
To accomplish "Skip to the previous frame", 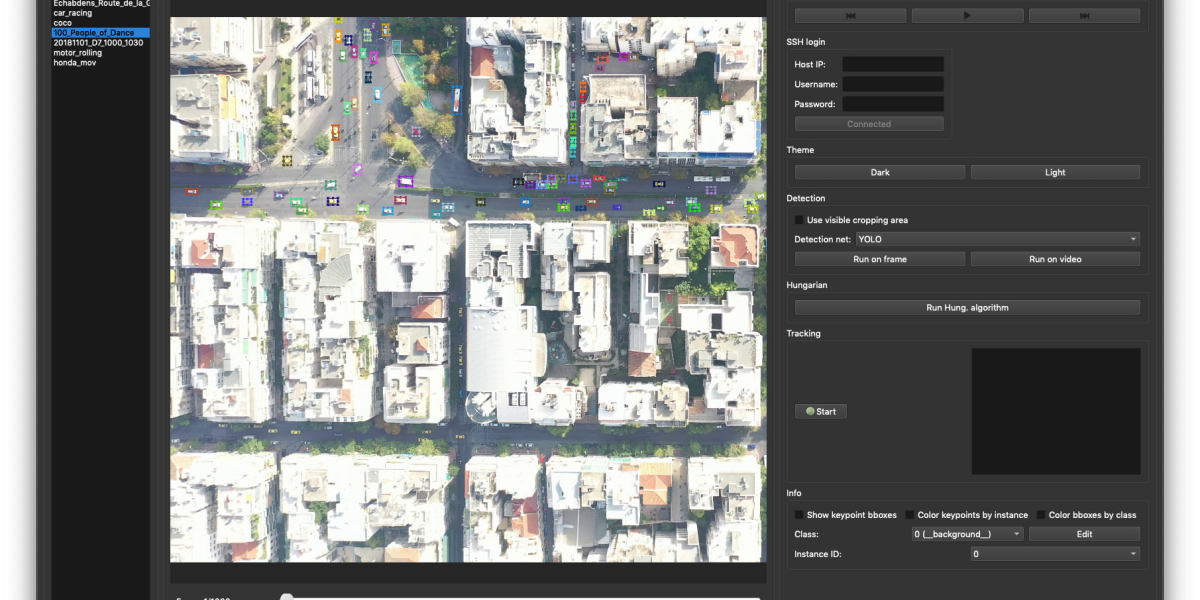I will pos(850,16).
